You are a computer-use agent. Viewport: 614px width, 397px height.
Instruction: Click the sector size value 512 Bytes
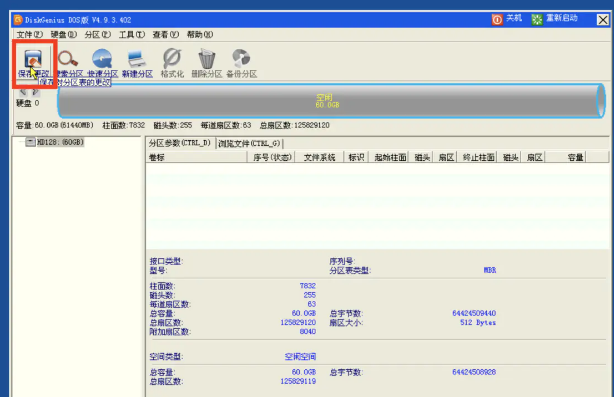(x=478, y=323)
